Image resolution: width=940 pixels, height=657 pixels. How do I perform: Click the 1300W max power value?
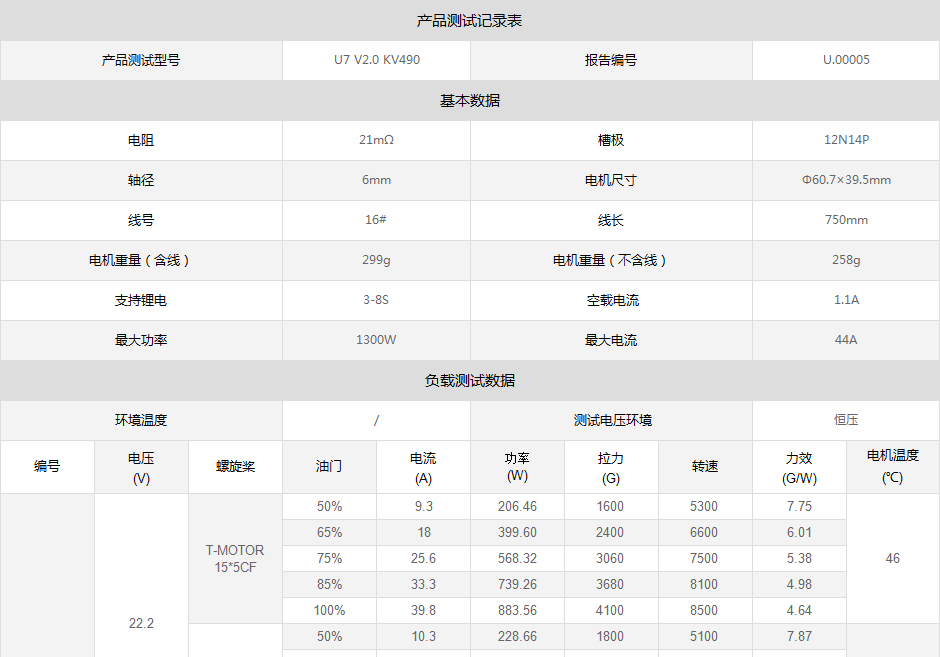376,340
